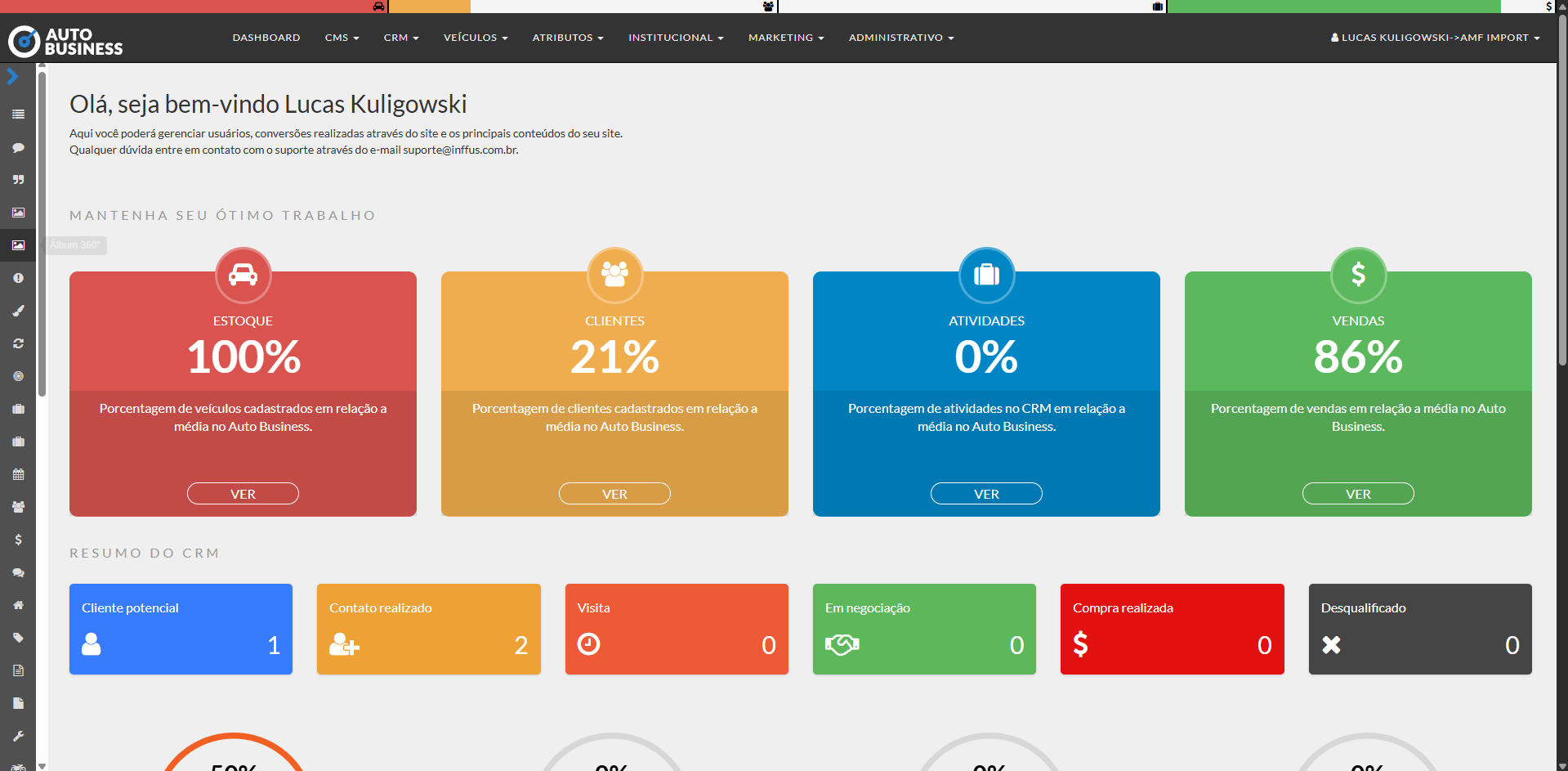The height and width of the screenshot is (771, 1568).
Task: Click the handshake icon in Em negociação
Action: pyautogui.click(x=842, y=644)
